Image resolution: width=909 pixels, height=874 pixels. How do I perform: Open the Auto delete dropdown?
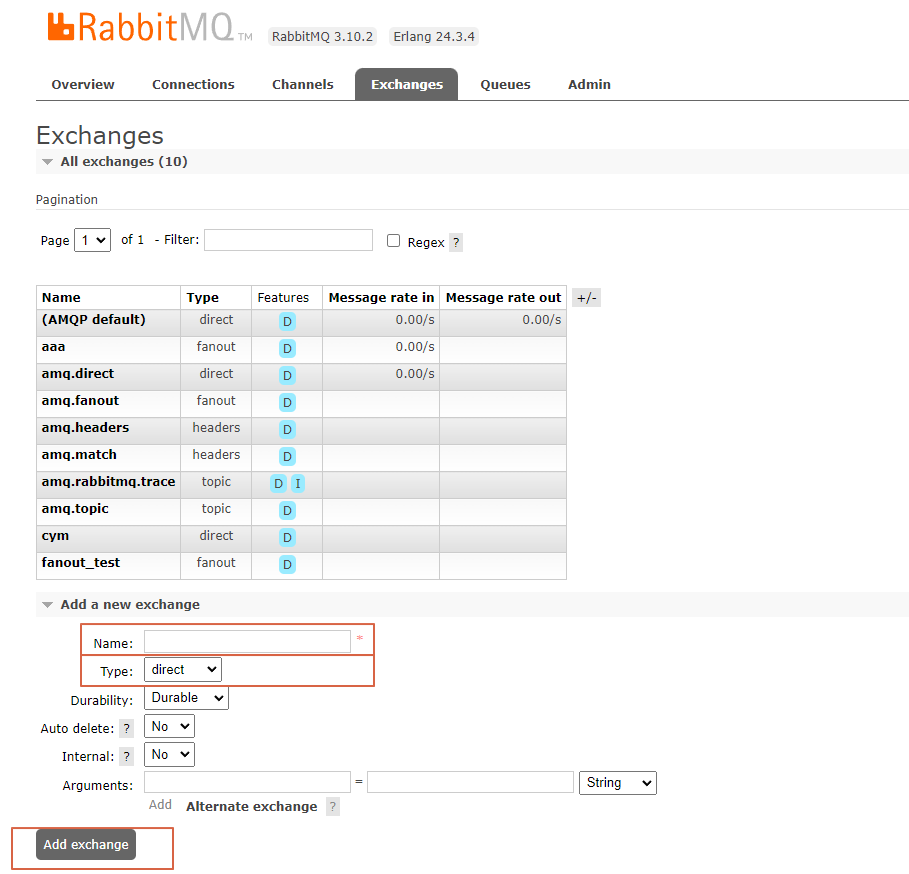(169, 726)
